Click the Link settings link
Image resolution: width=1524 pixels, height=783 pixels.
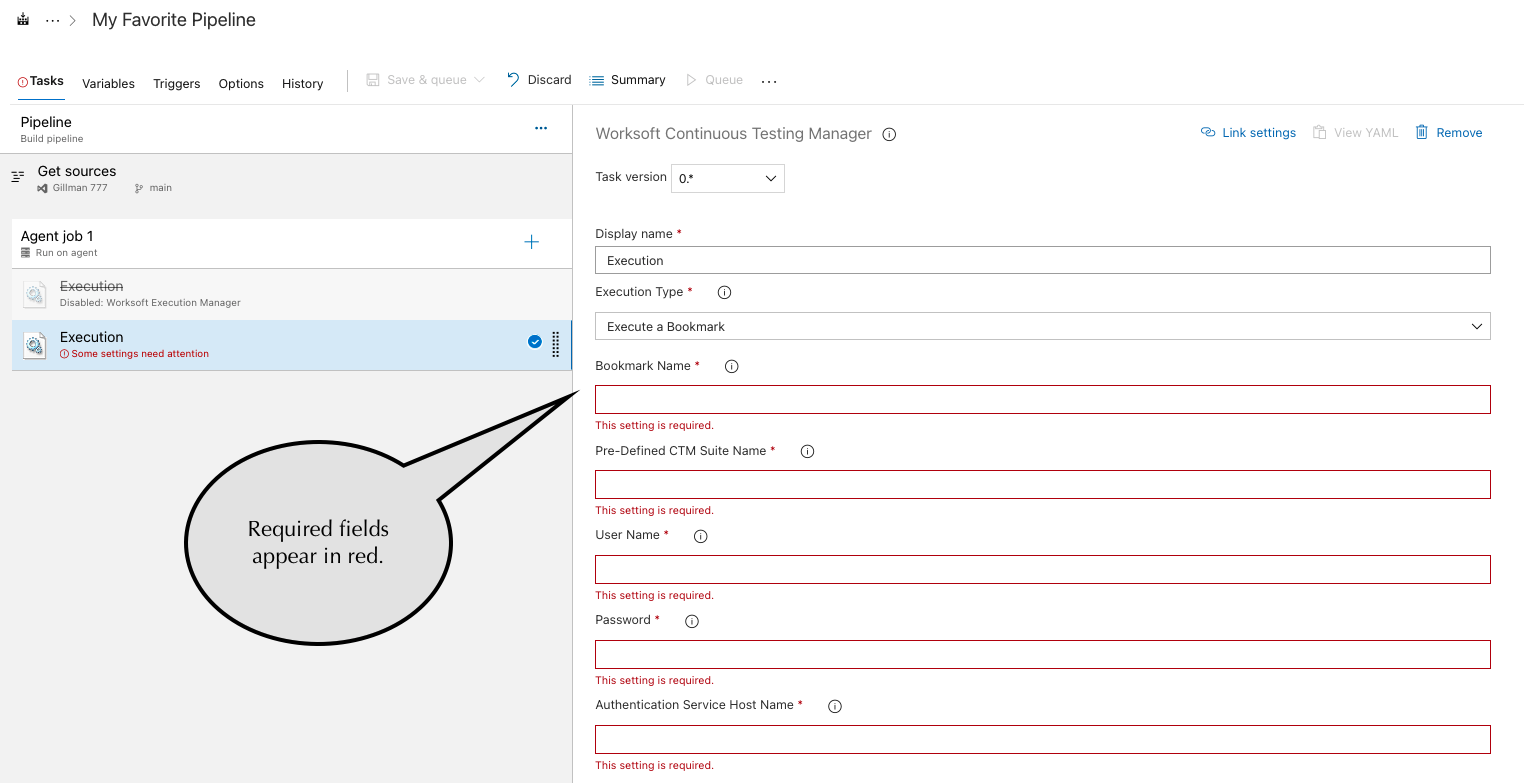pos(1258,131)
